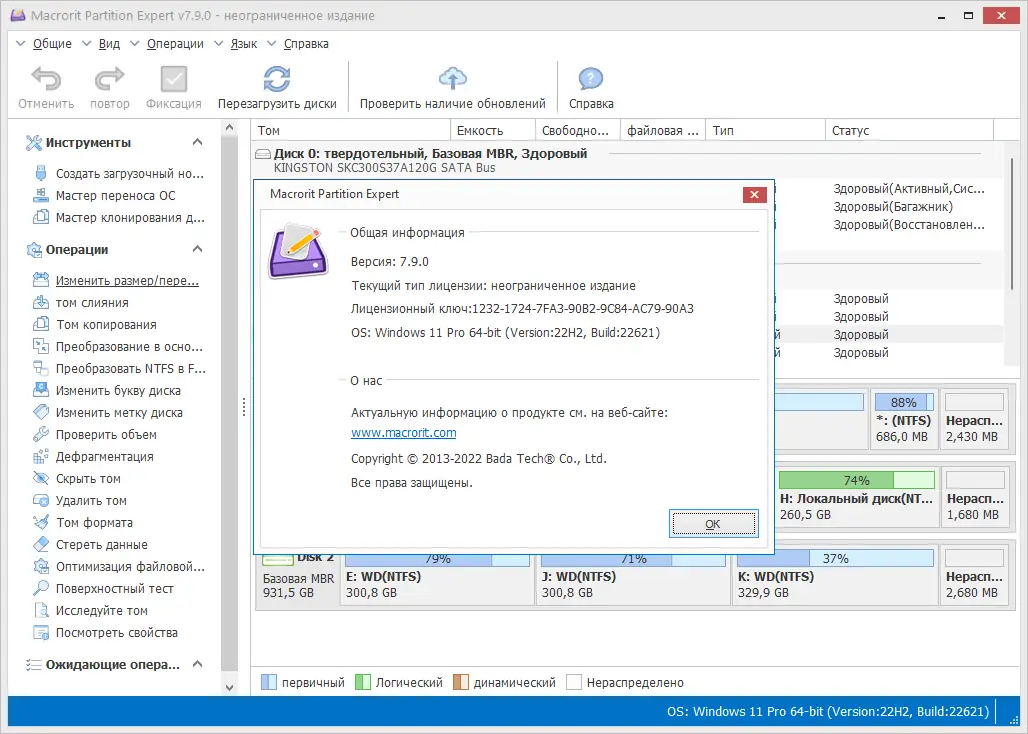Open the Вид menu
Image resolution: width=1028 pixels, height=734 pixels.
[x=110, y=44]
